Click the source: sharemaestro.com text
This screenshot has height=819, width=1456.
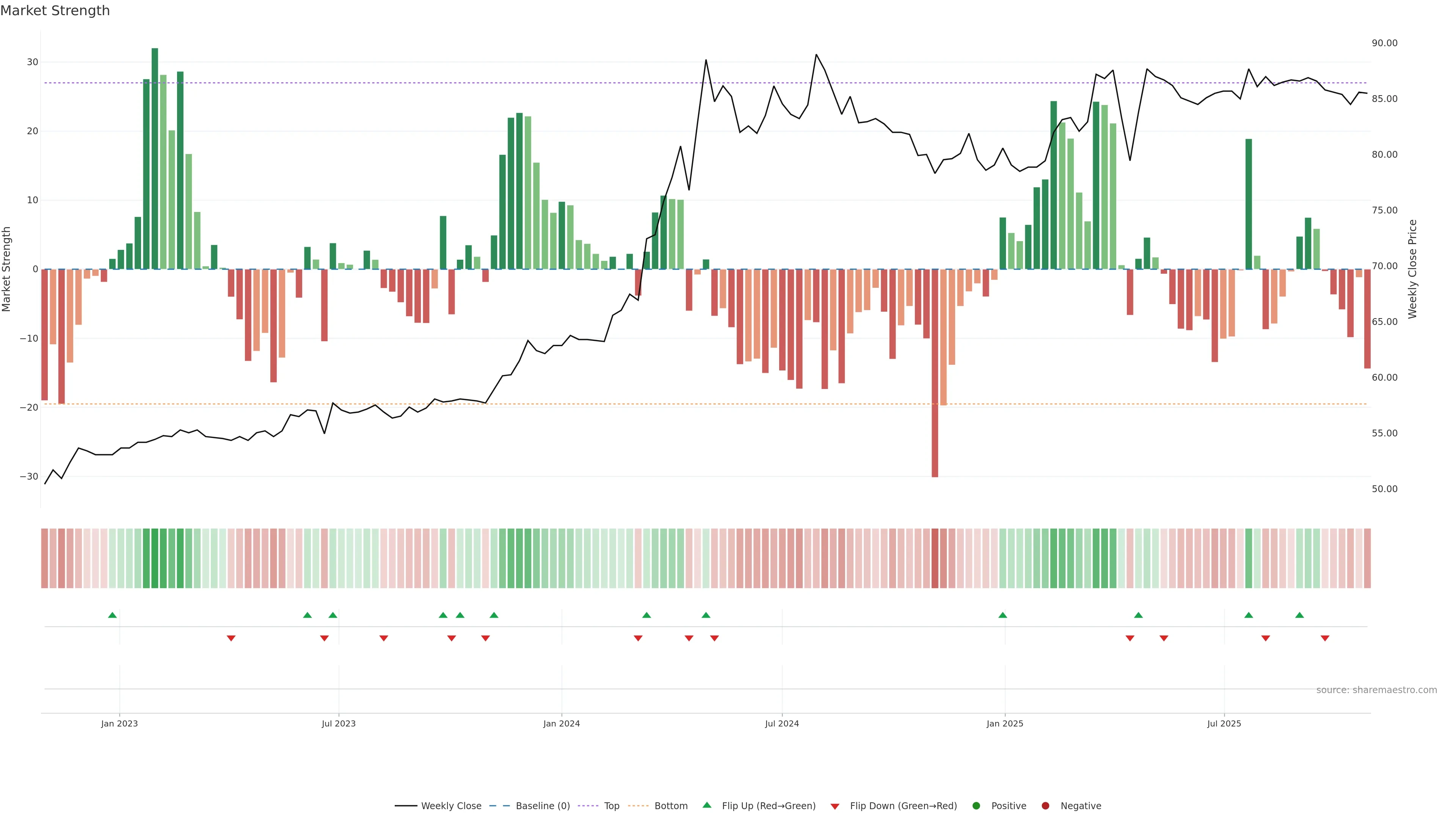click(1376, 690)
